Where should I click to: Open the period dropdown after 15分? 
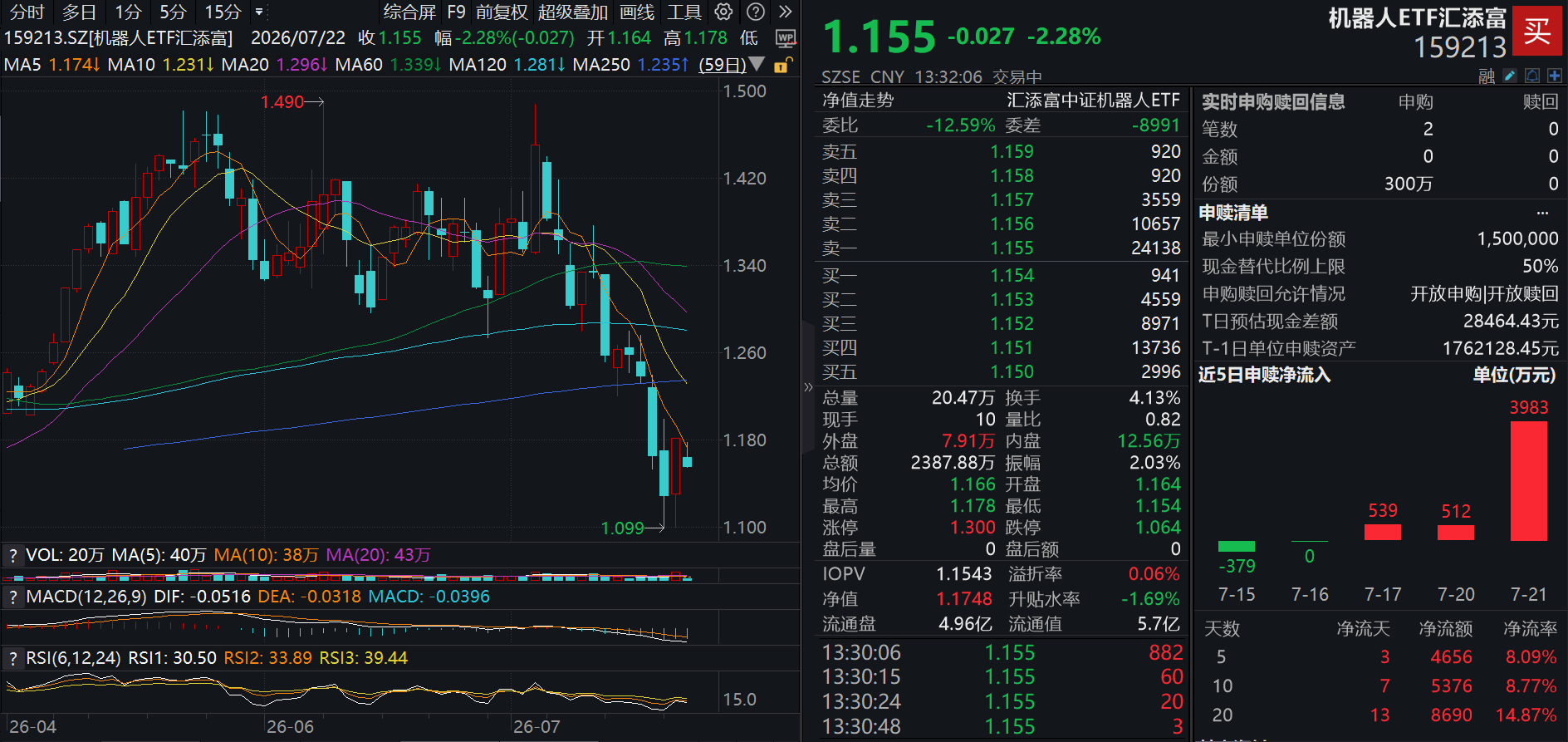click(259, 12)
